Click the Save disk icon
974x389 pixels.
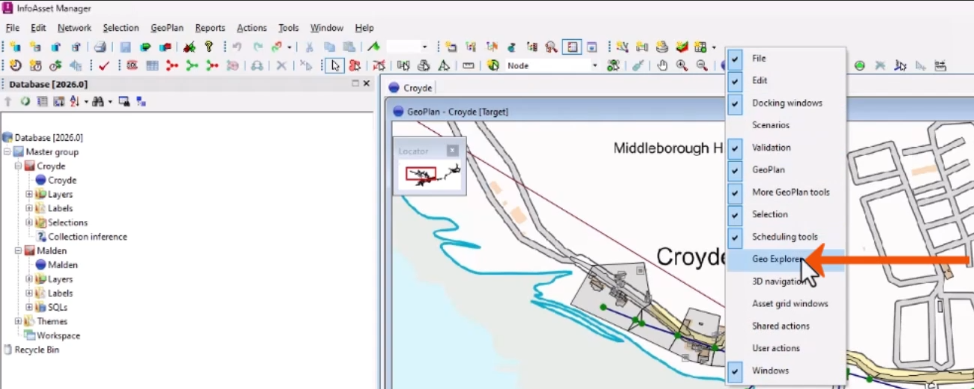pyautogui.click(x=125, y=47)
